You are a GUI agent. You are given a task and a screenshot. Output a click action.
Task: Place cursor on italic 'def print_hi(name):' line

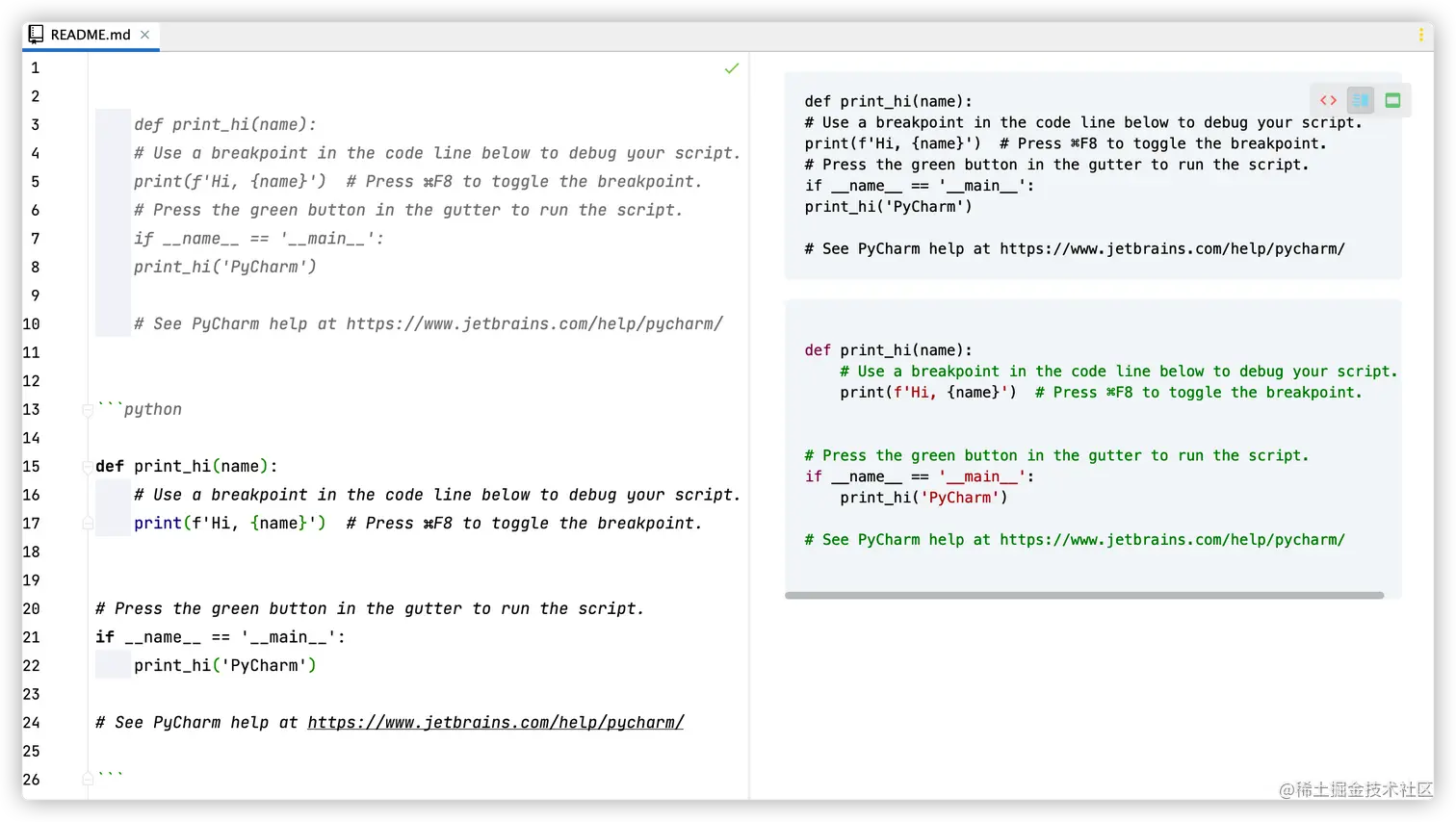coord(225,125)
